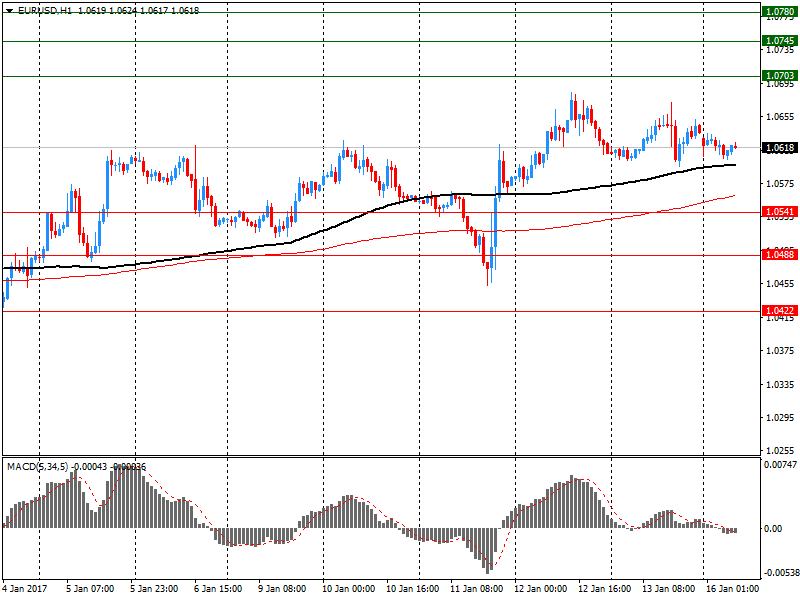Image resolution: width=800 pixels, height=600 pixels.
Task: Click the 10 Jan 00:00 time label
Action: pyautogui.click(x=348, y=589)
